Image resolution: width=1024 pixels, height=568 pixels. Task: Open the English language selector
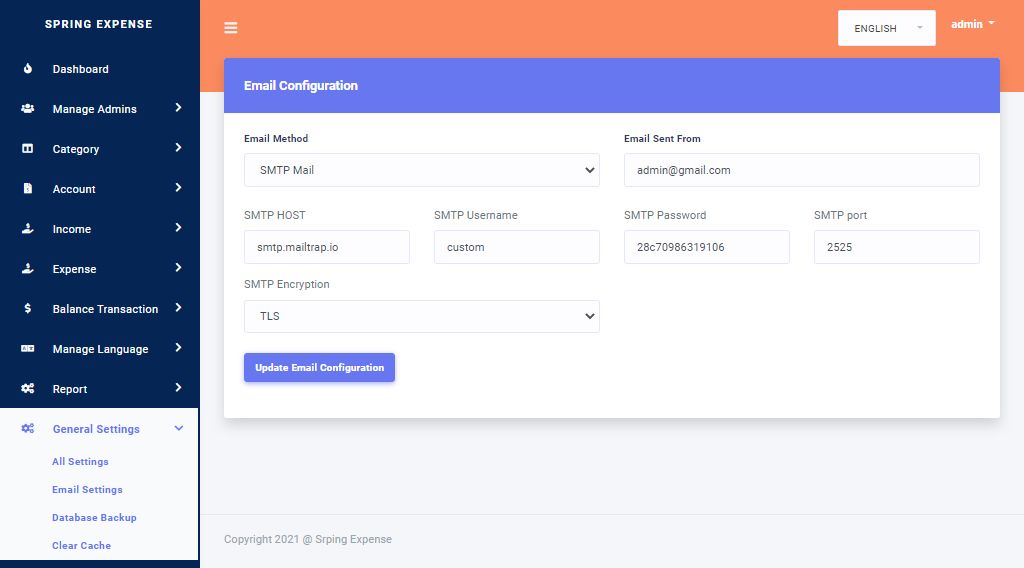pyautogui.click(x=886, y=29)
